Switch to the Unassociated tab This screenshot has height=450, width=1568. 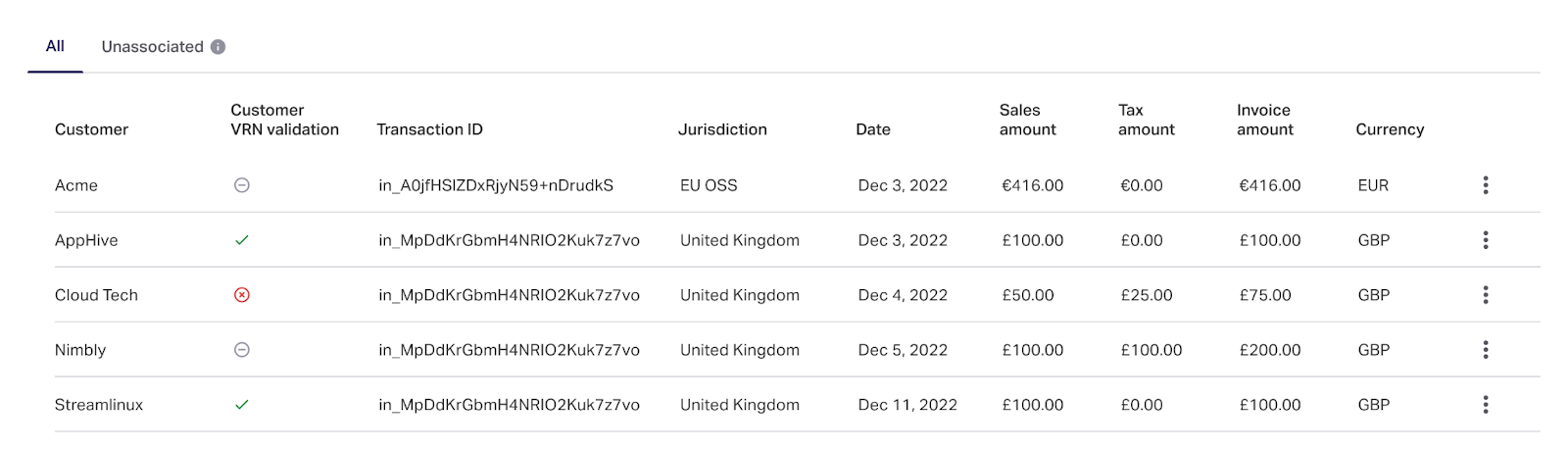152,47
